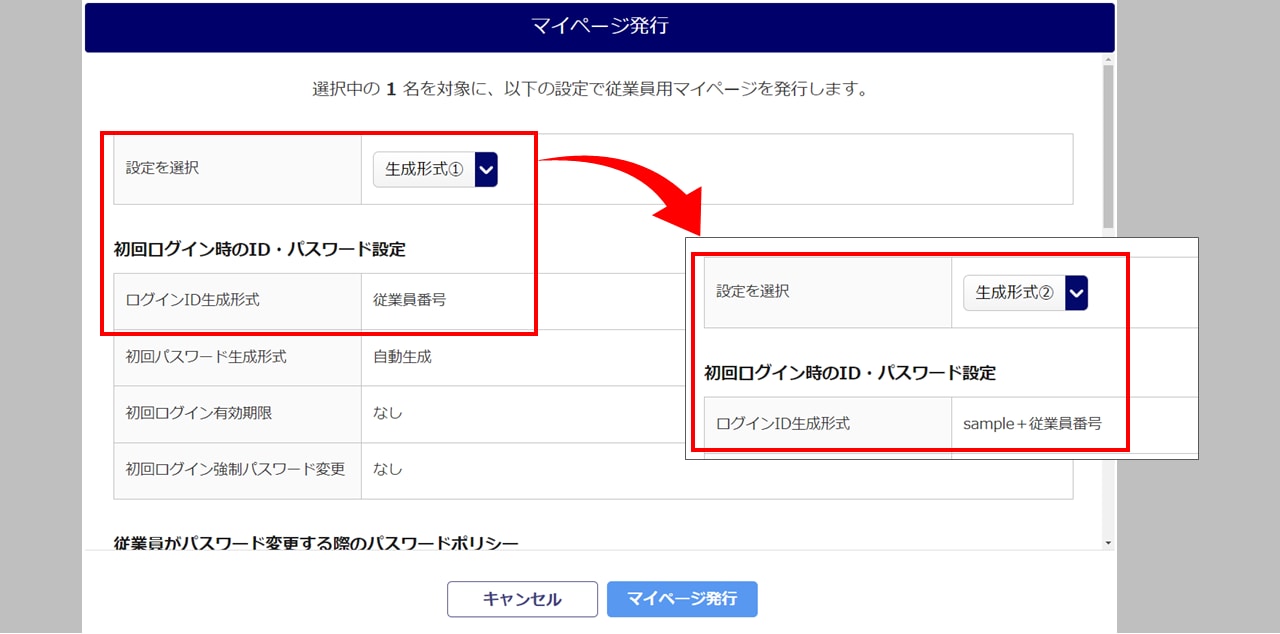Click the dark chevron beside 生成形式②
Viewport: 1280px width, 634px height.
tap(1076, 293)
